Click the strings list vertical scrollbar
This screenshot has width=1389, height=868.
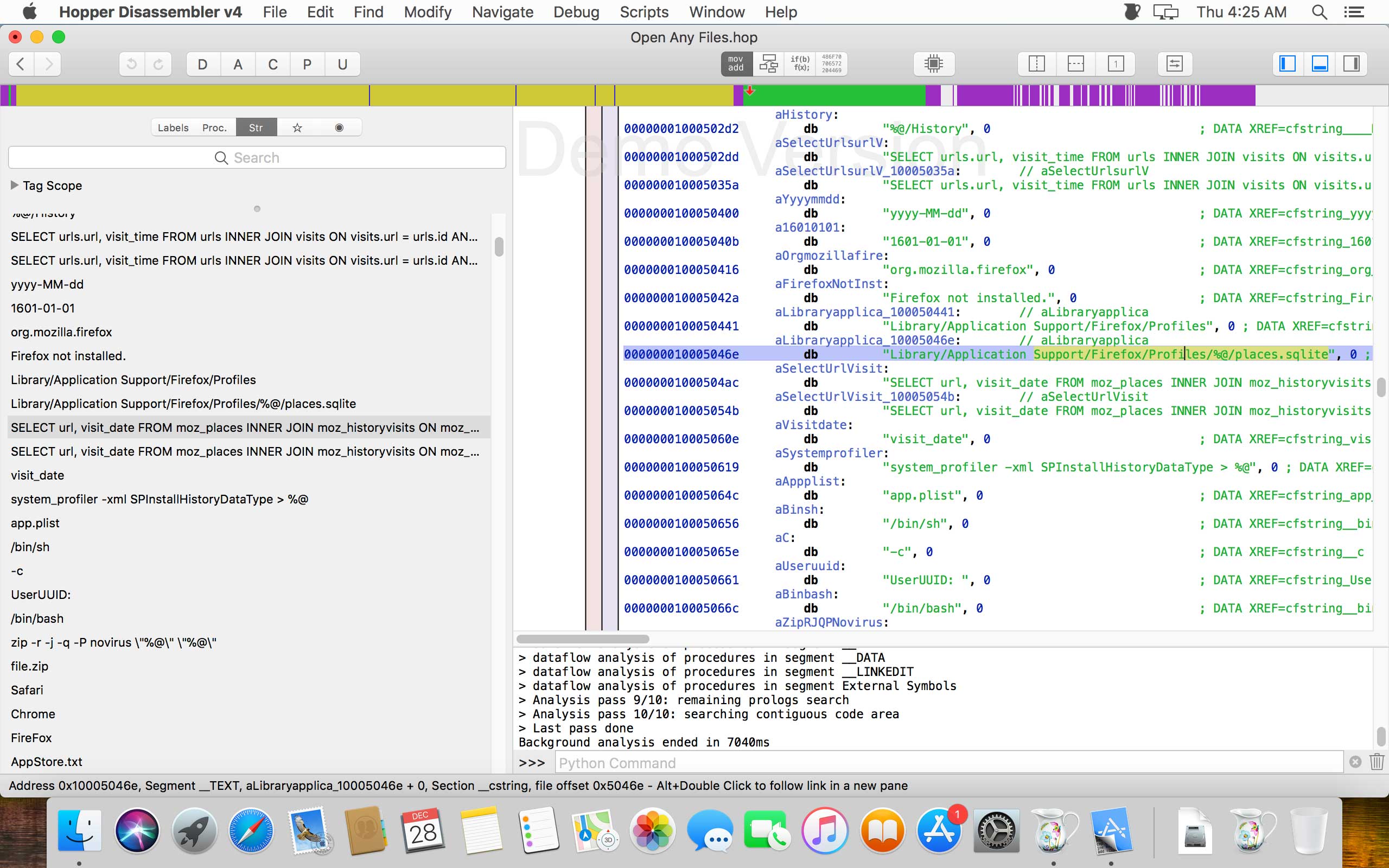499,247
